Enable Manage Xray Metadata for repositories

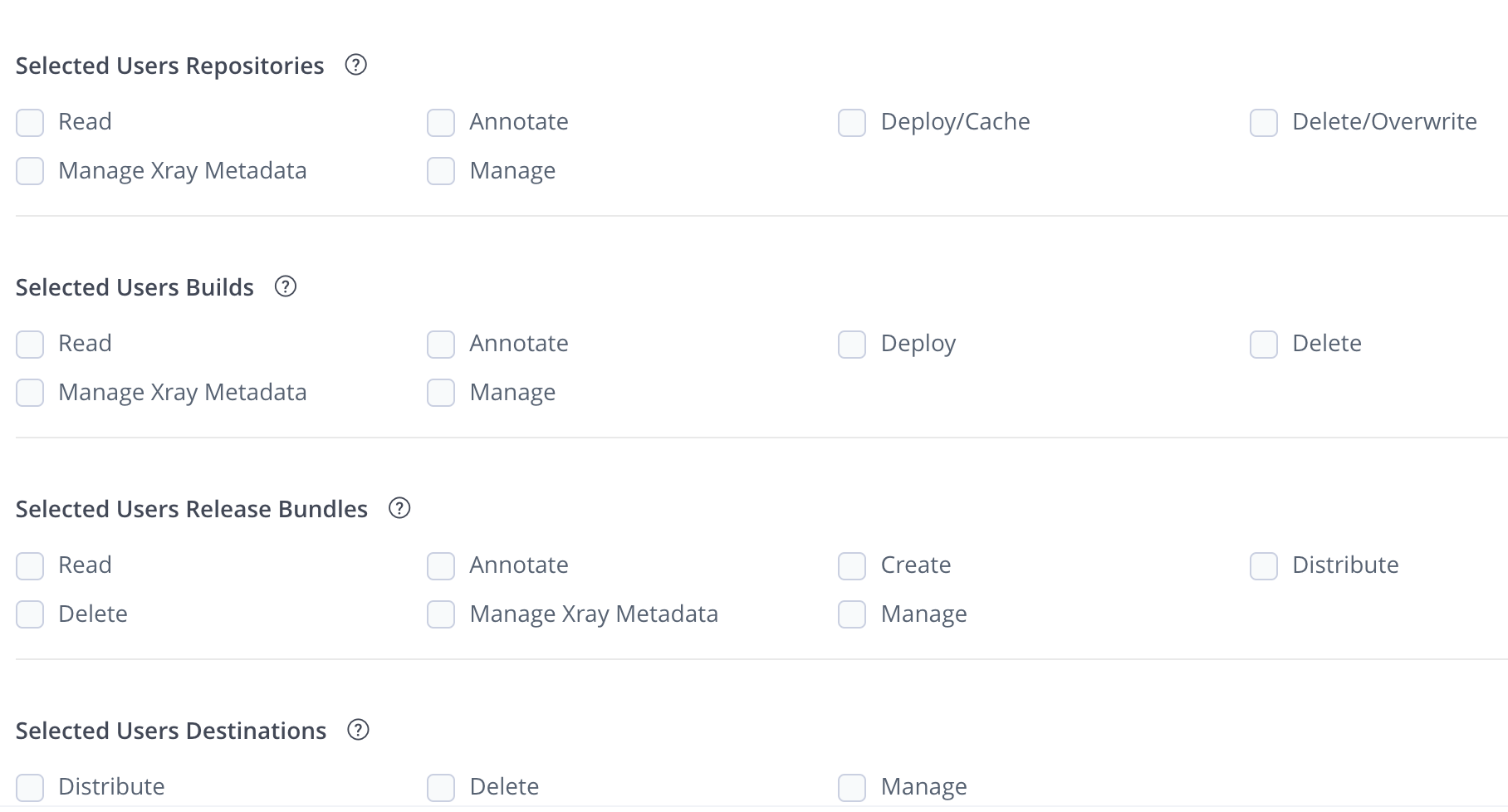click(30, 171)
